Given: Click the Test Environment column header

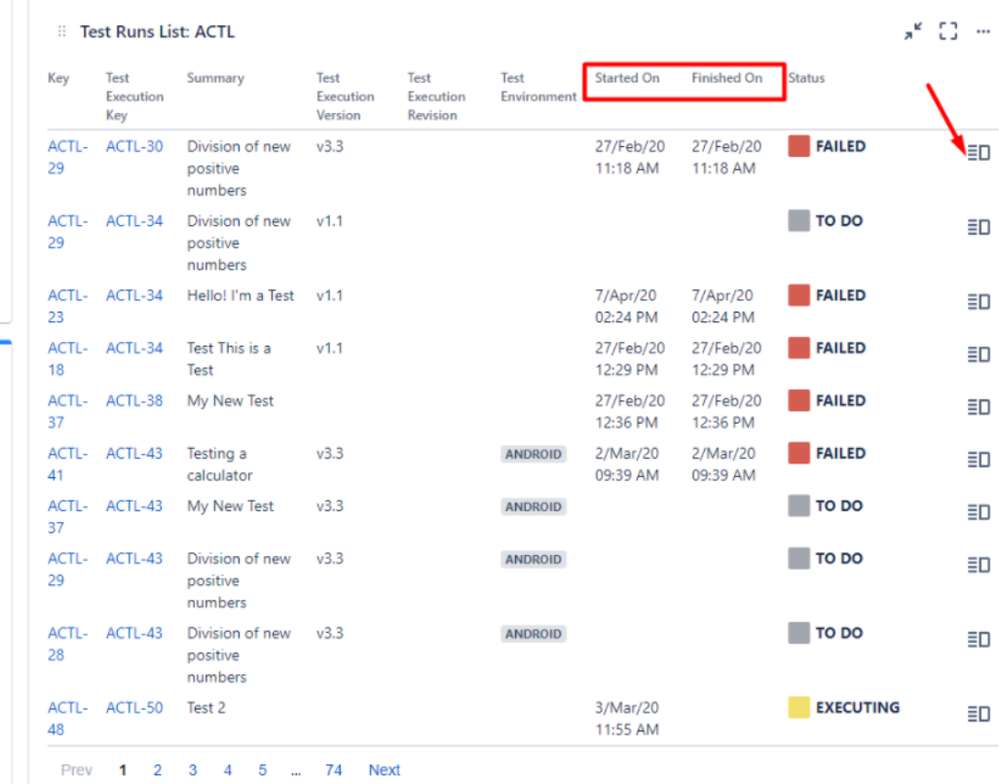Looking at the screenshot, I should pos(538,87).
